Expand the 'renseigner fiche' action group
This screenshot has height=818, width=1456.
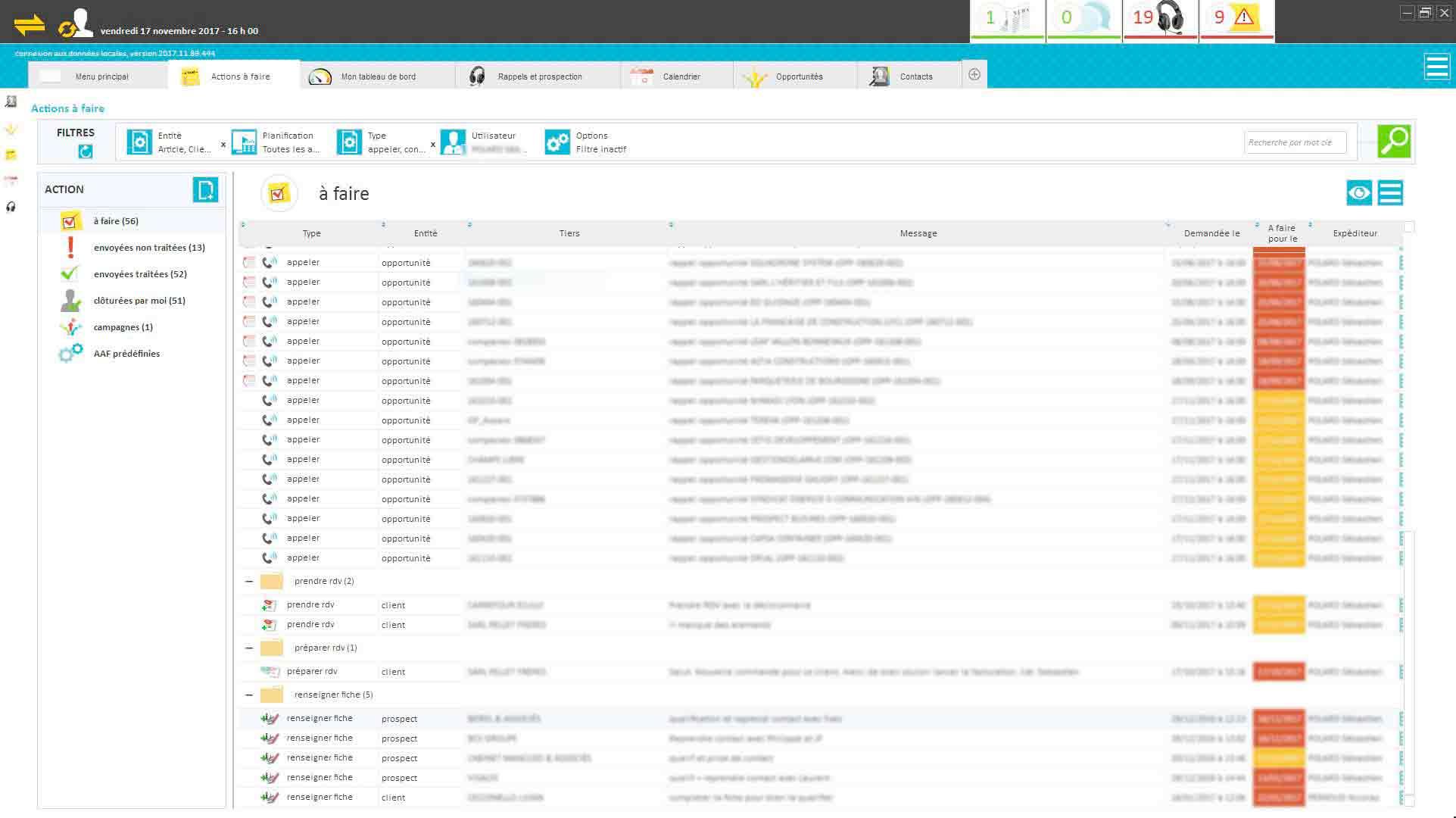249,694
